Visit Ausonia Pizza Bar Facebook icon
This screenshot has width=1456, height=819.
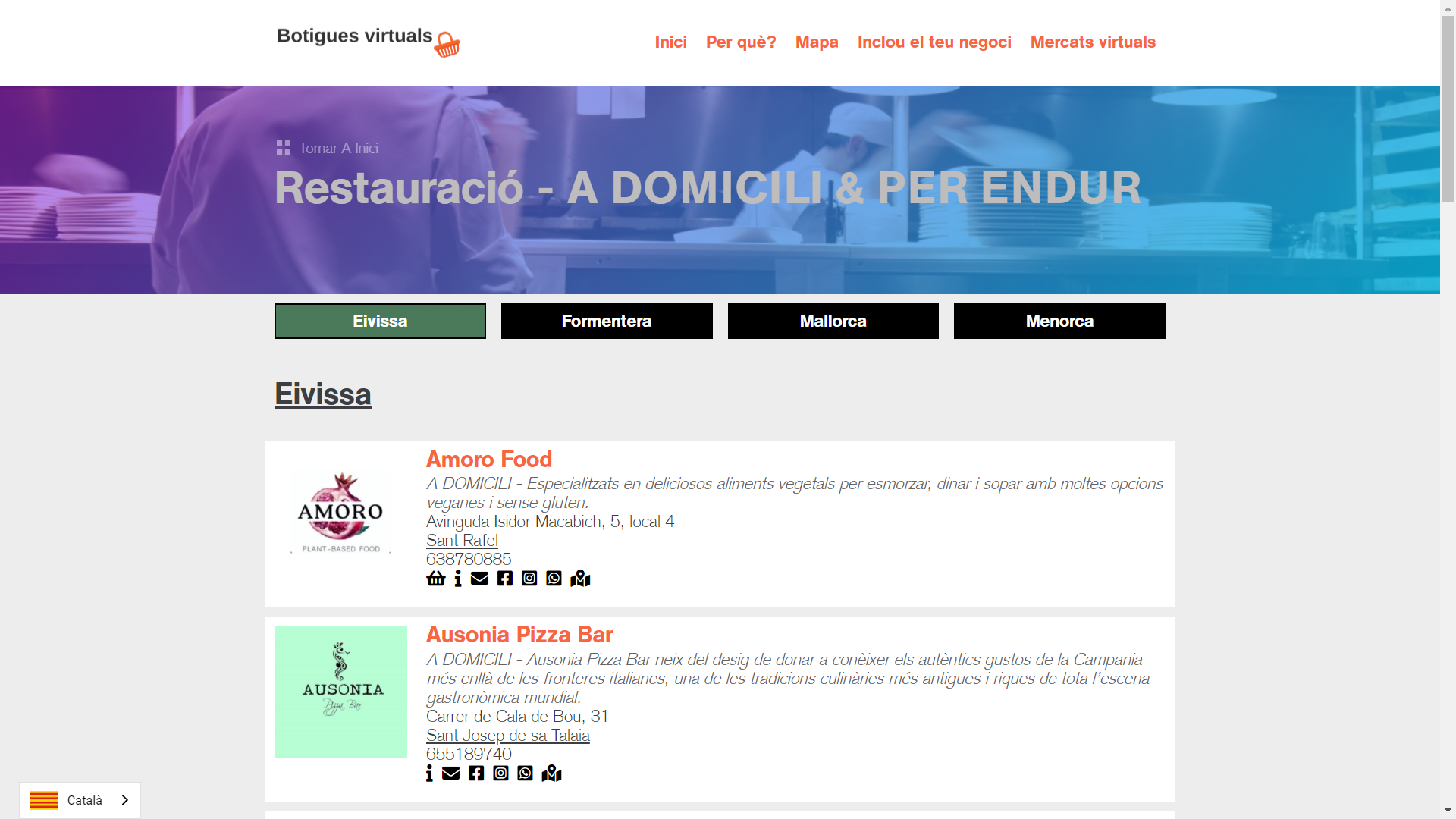click(x=476, y=773)
